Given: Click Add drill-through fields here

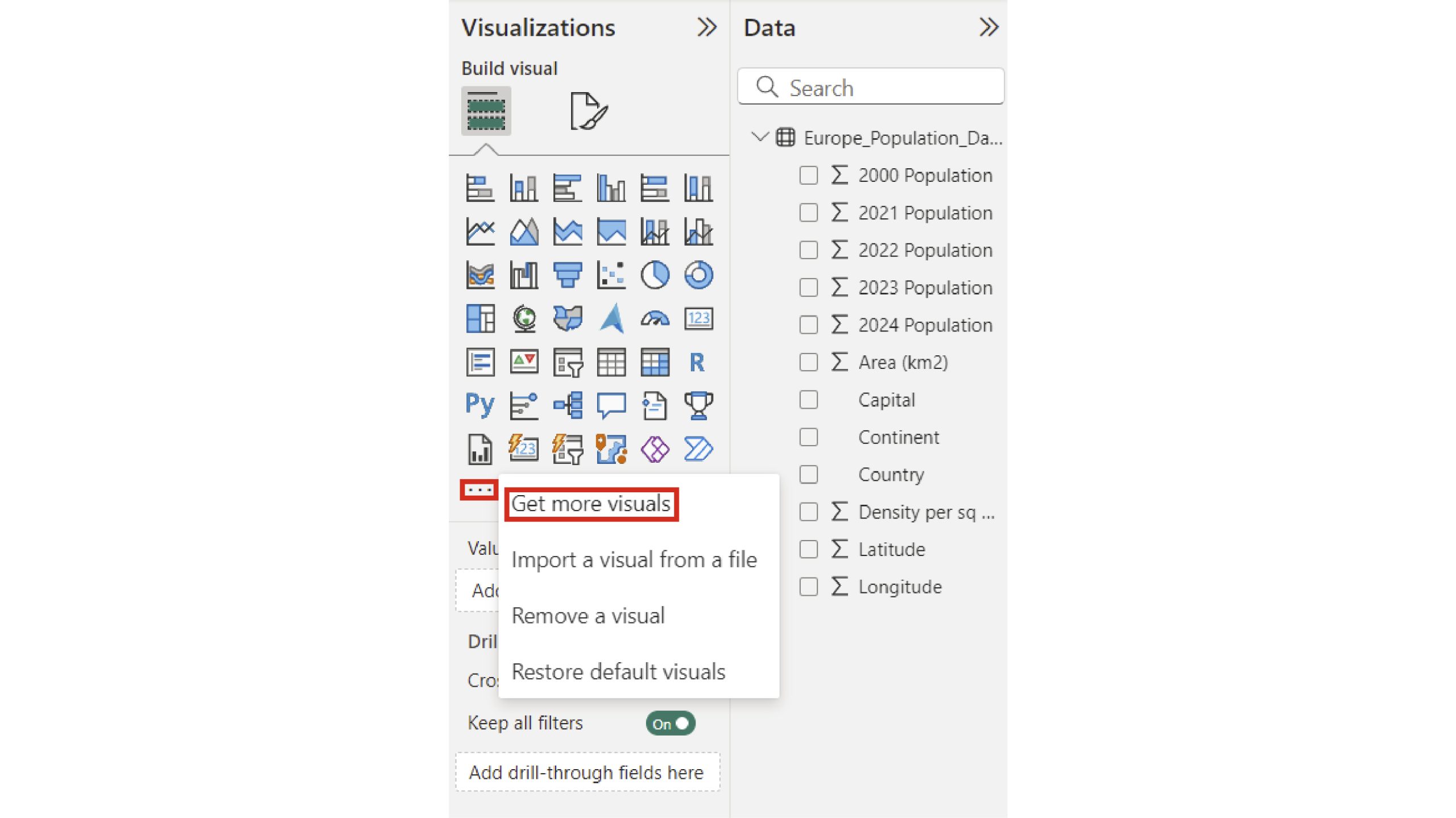Looking at the screenshot, I should pos(585,771).
